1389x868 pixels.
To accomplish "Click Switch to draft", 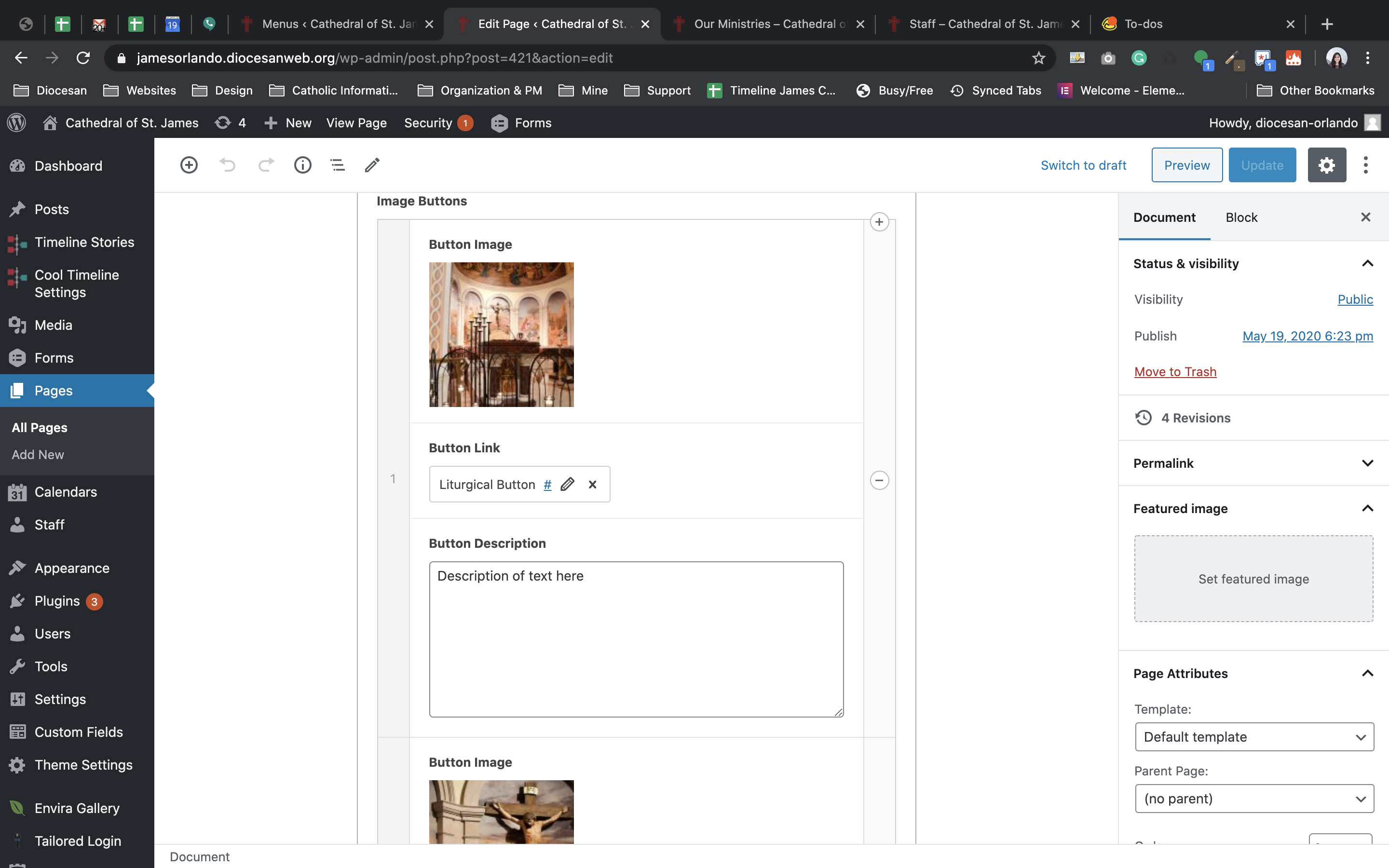I will coord(1083,165).
